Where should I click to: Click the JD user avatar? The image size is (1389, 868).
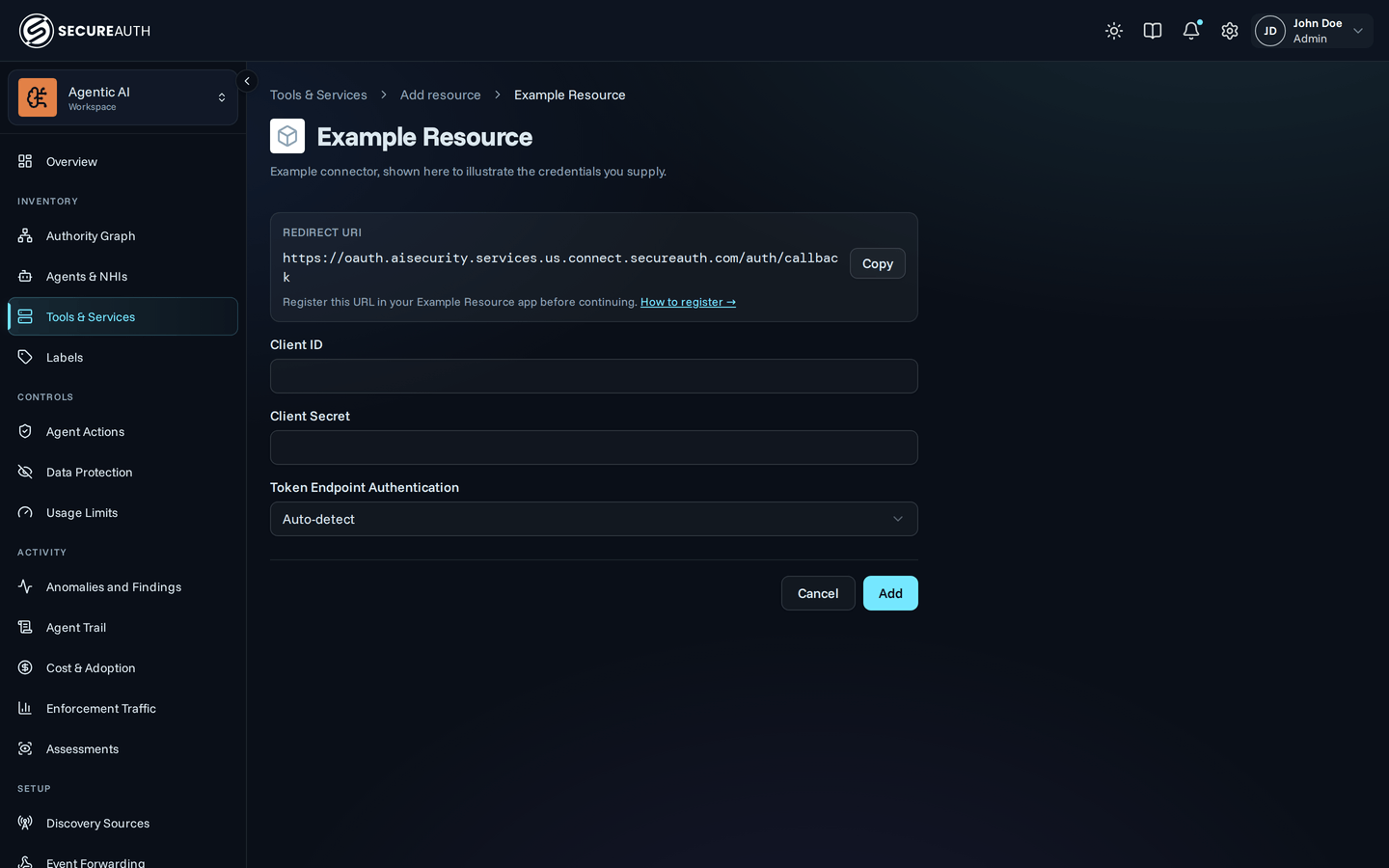[x=1270, y=31]
